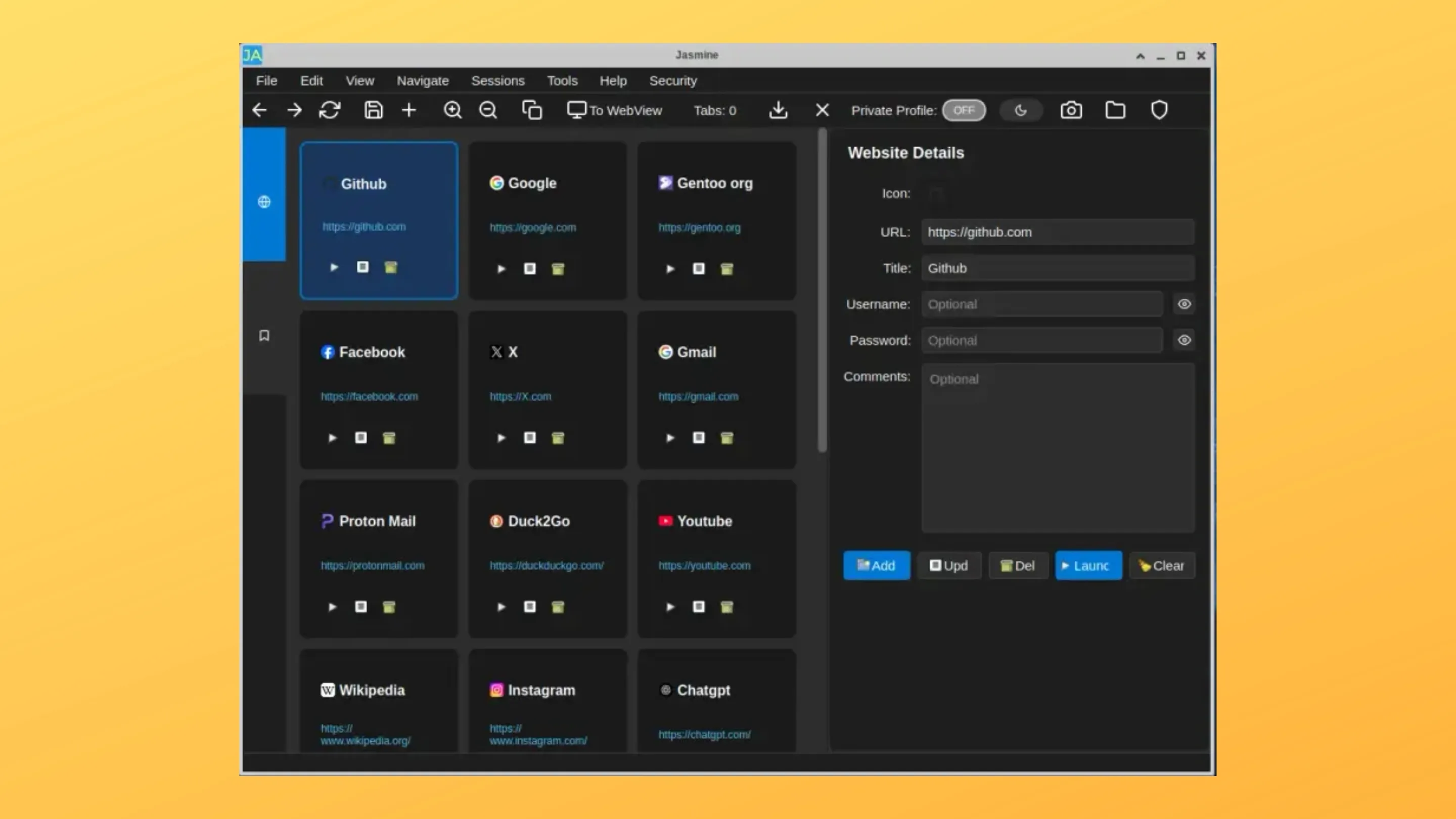1456x819 pixels.
Task: Click the Jasmine JA app icon
Action: click(x=253, y=55)
